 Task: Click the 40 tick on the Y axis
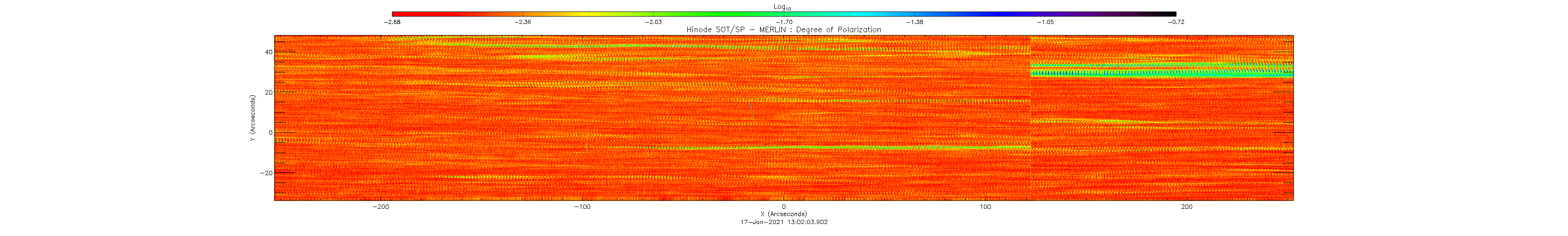tap(268, 53)
